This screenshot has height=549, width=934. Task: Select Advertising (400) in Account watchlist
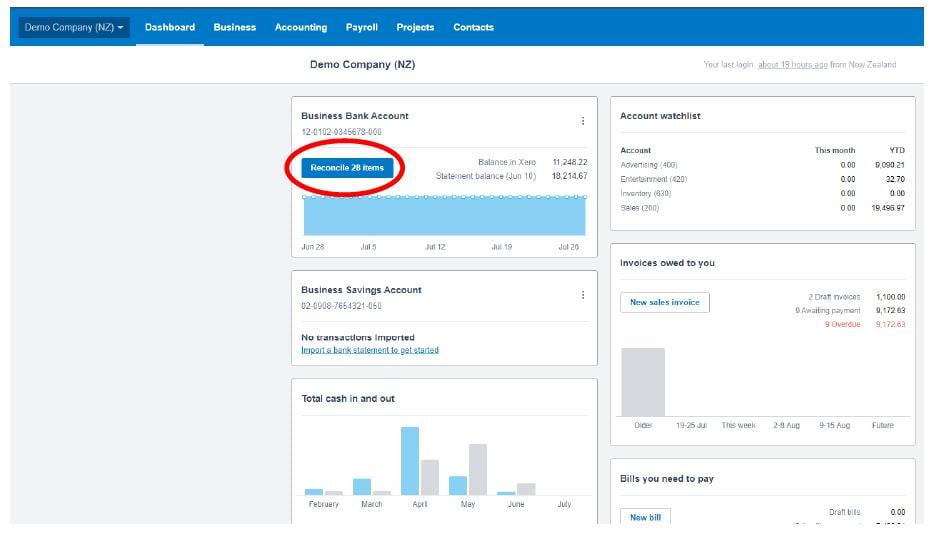click(649, 165)
